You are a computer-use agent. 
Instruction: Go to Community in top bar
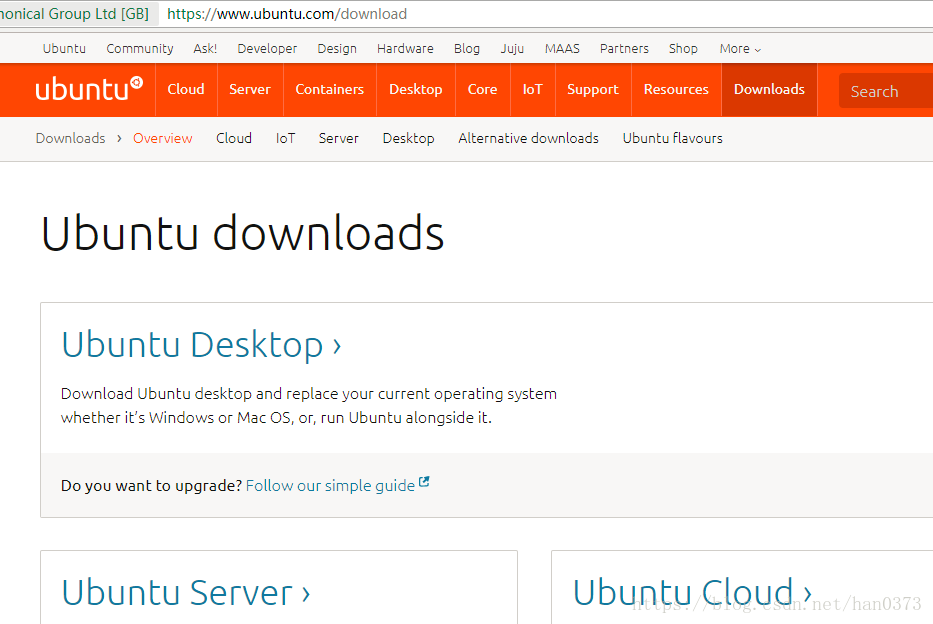pos(140,49)
